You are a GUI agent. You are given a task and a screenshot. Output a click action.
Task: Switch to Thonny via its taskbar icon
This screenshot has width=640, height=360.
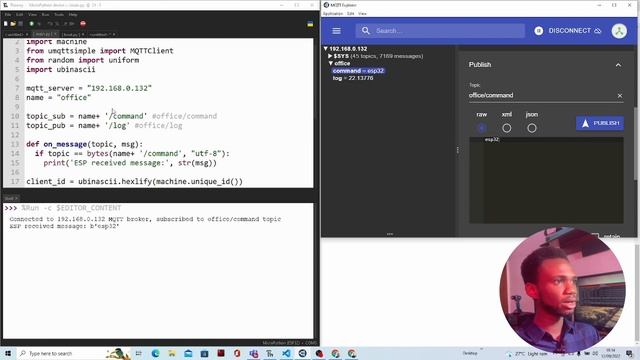(270, 353)
